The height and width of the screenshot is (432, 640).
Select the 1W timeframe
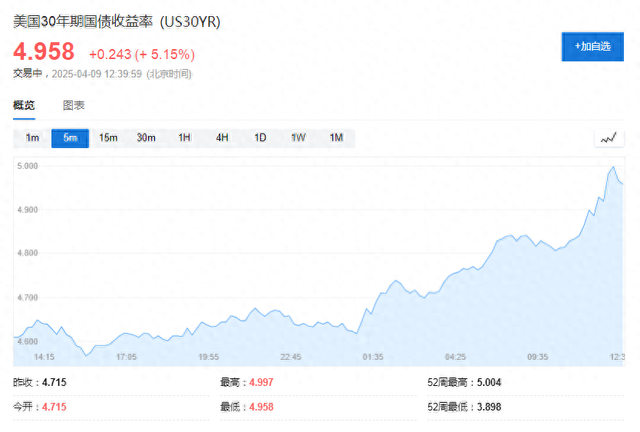tap(298, 138)
